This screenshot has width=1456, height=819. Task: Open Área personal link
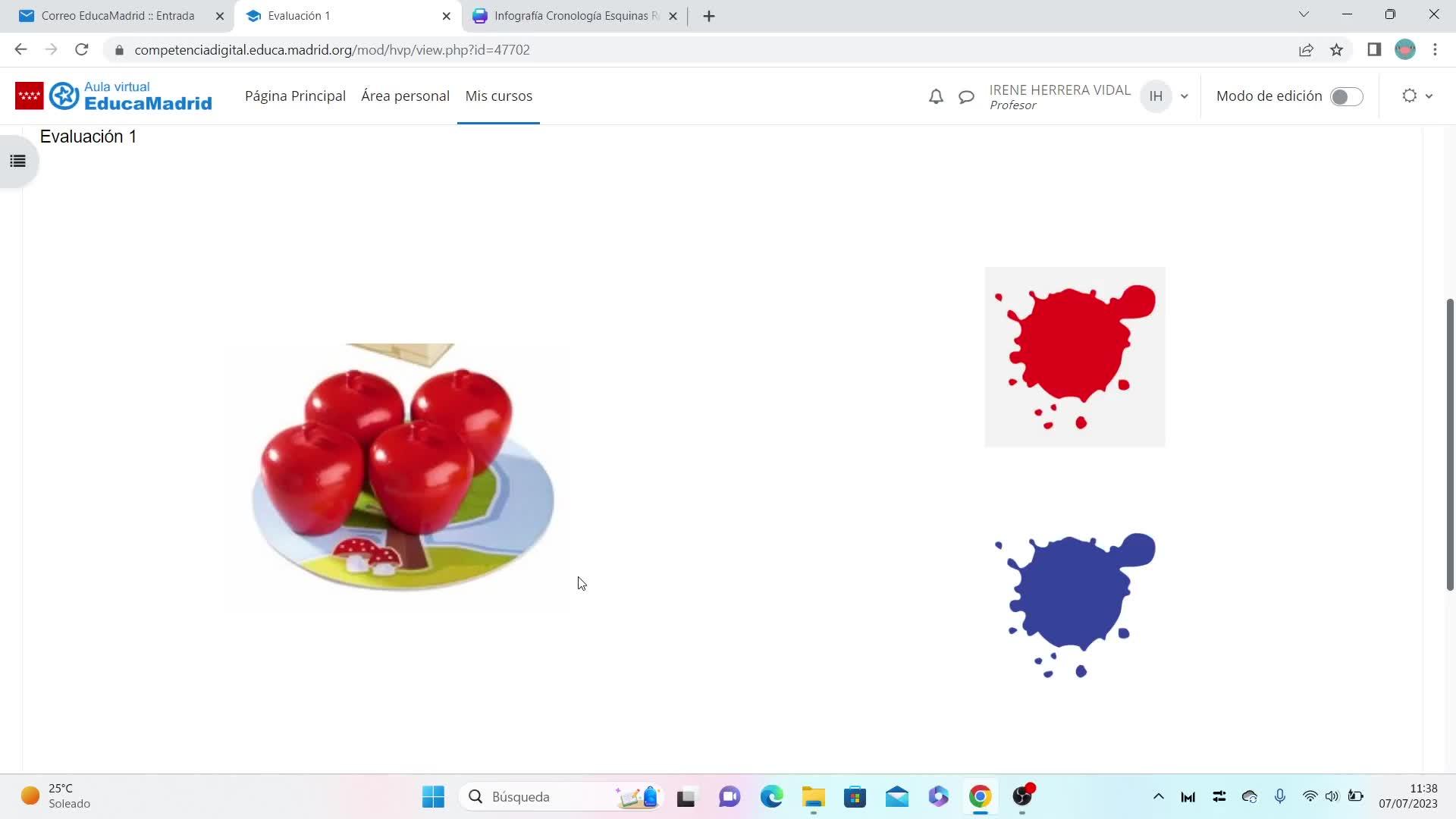405,96
